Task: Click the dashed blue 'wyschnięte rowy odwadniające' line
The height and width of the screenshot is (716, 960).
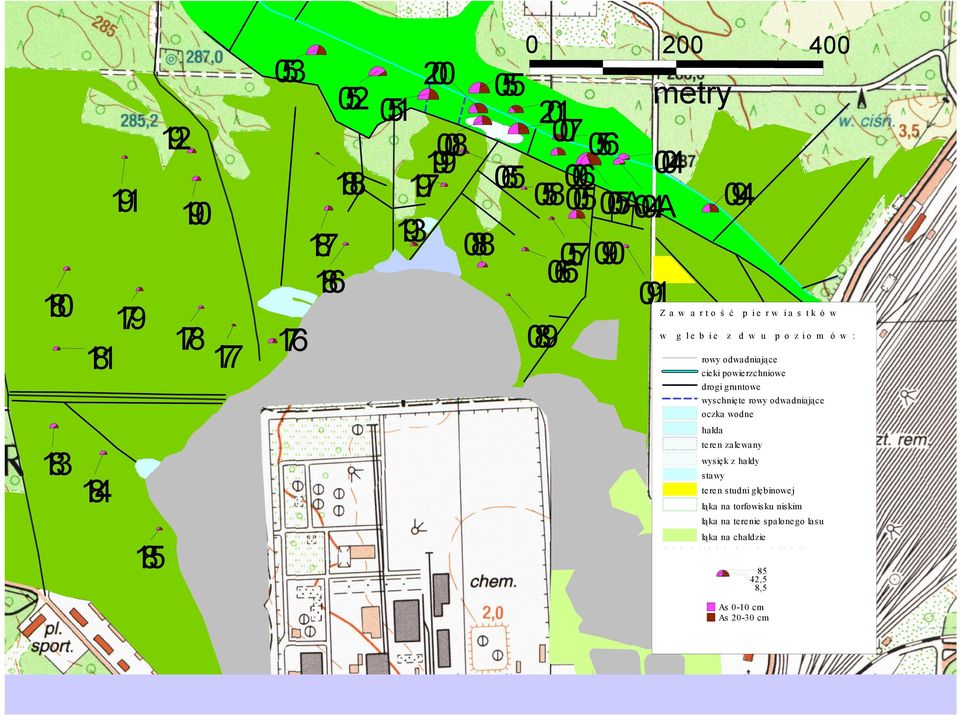Action: [x=680, y=399]
